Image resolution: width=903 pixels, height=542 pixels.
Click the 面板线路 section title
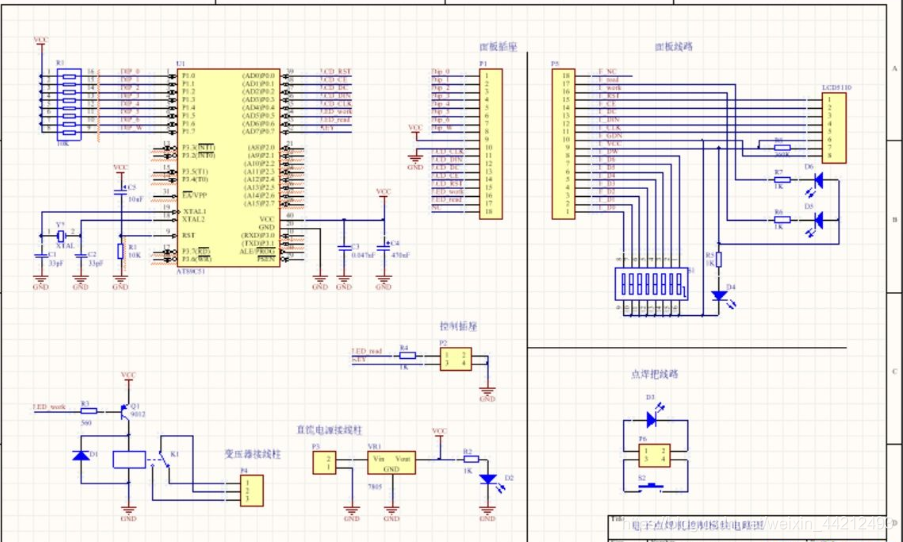[674, 47]
